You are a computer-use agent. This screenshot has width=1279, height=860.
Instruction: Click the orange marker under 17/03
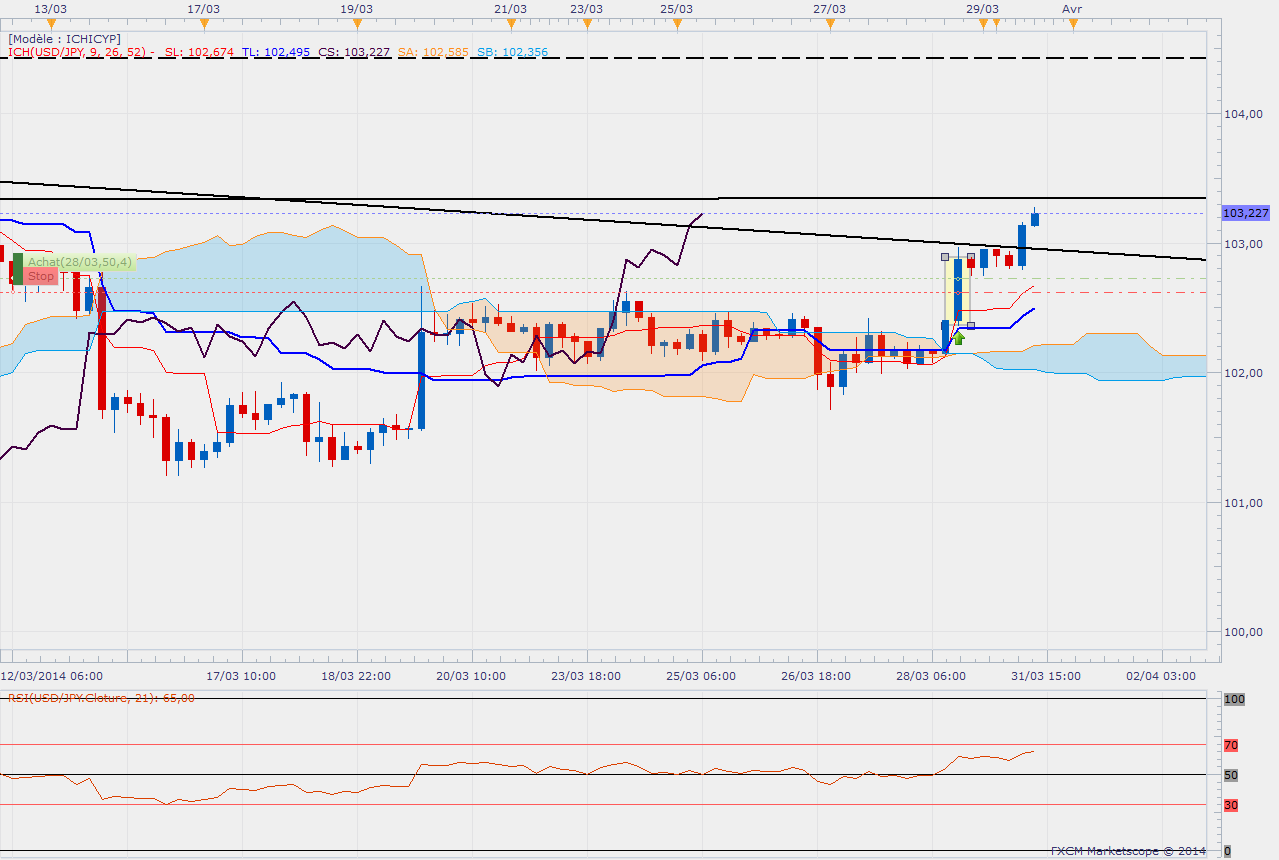[x=203, y=23]
